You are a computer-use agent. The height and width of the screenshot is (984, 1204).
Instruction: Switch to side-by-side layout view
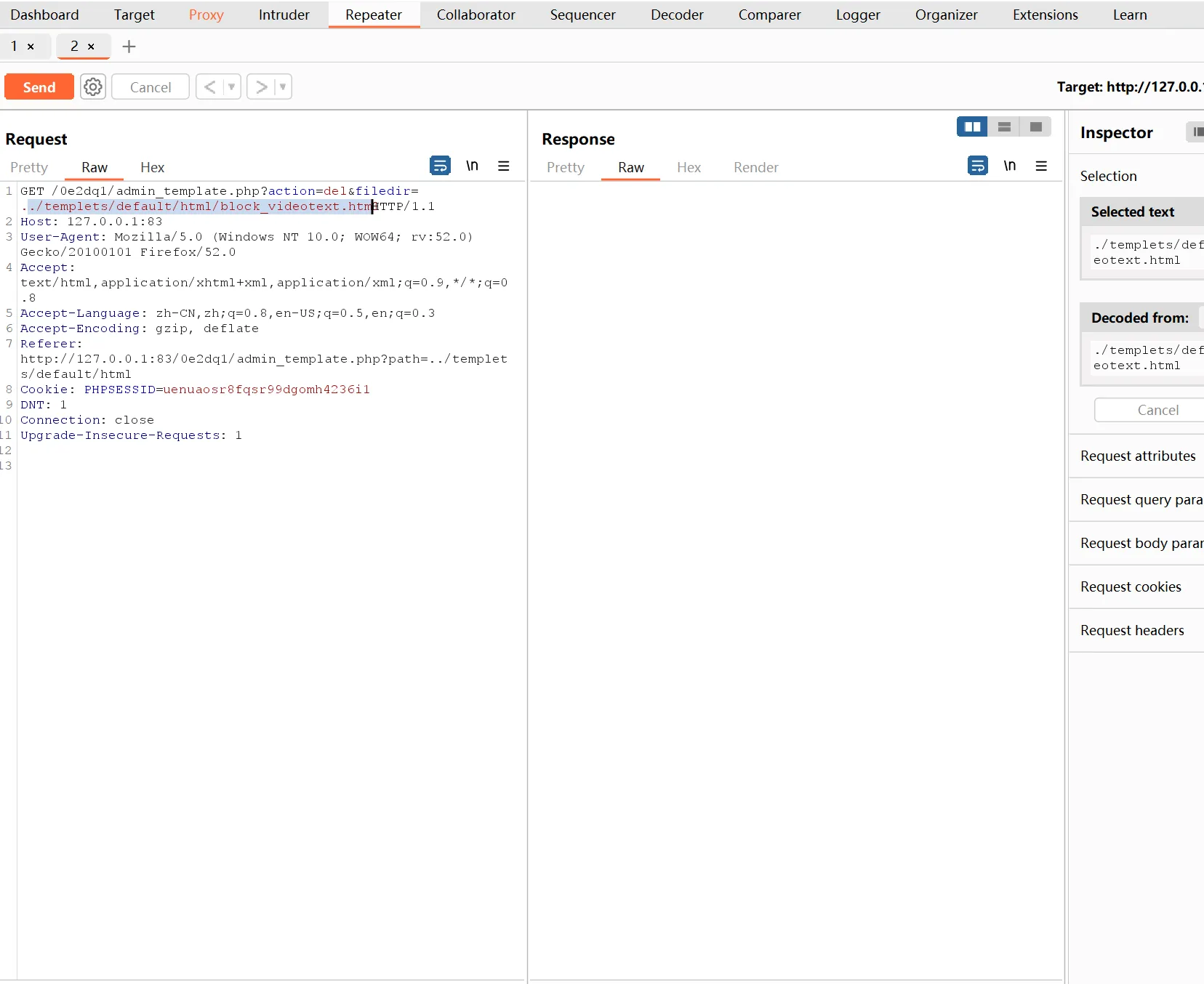point(972,126)
